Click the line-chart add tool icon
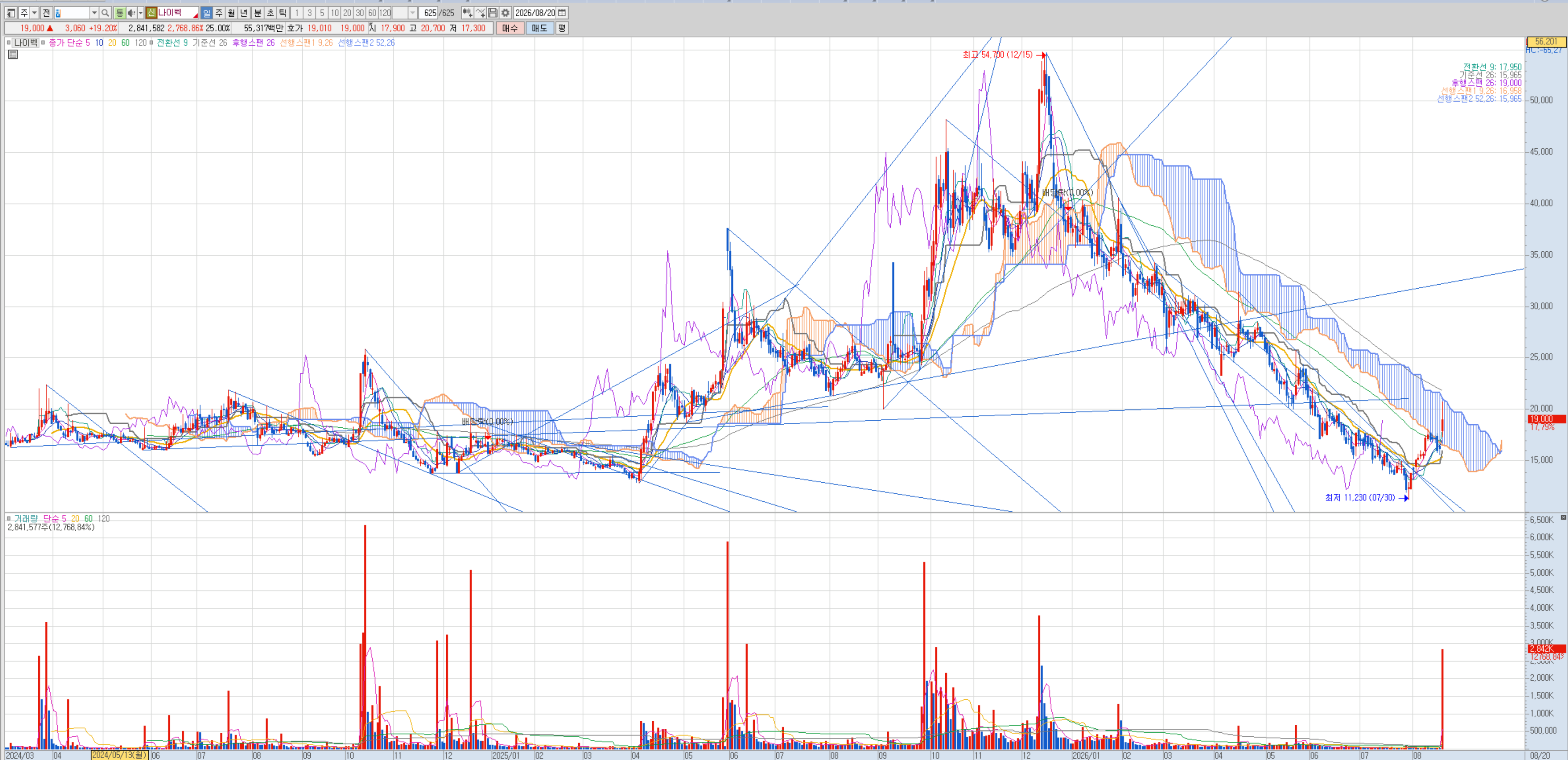This screenshot has height=760, width=1568. tap(480, 13)
